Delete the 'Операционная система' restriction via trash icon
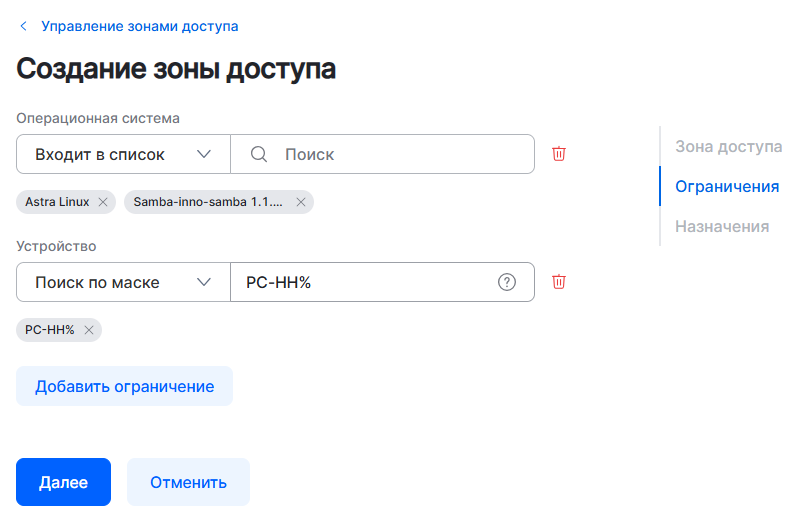The width and height of the screenshot is (801, 524). point(559,154)
